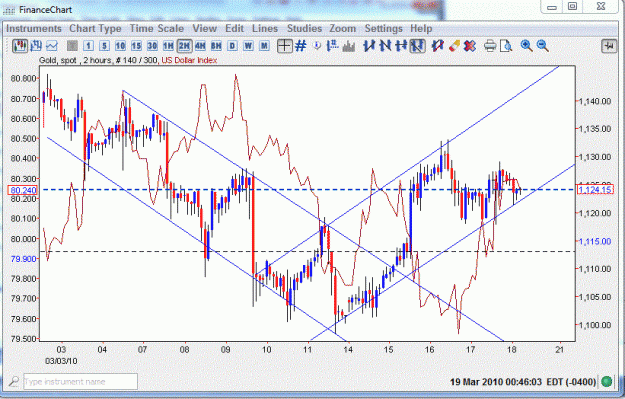This screenshot has width=625, height=399.
Task: Open the Studies menu
Action: (304, 29)
